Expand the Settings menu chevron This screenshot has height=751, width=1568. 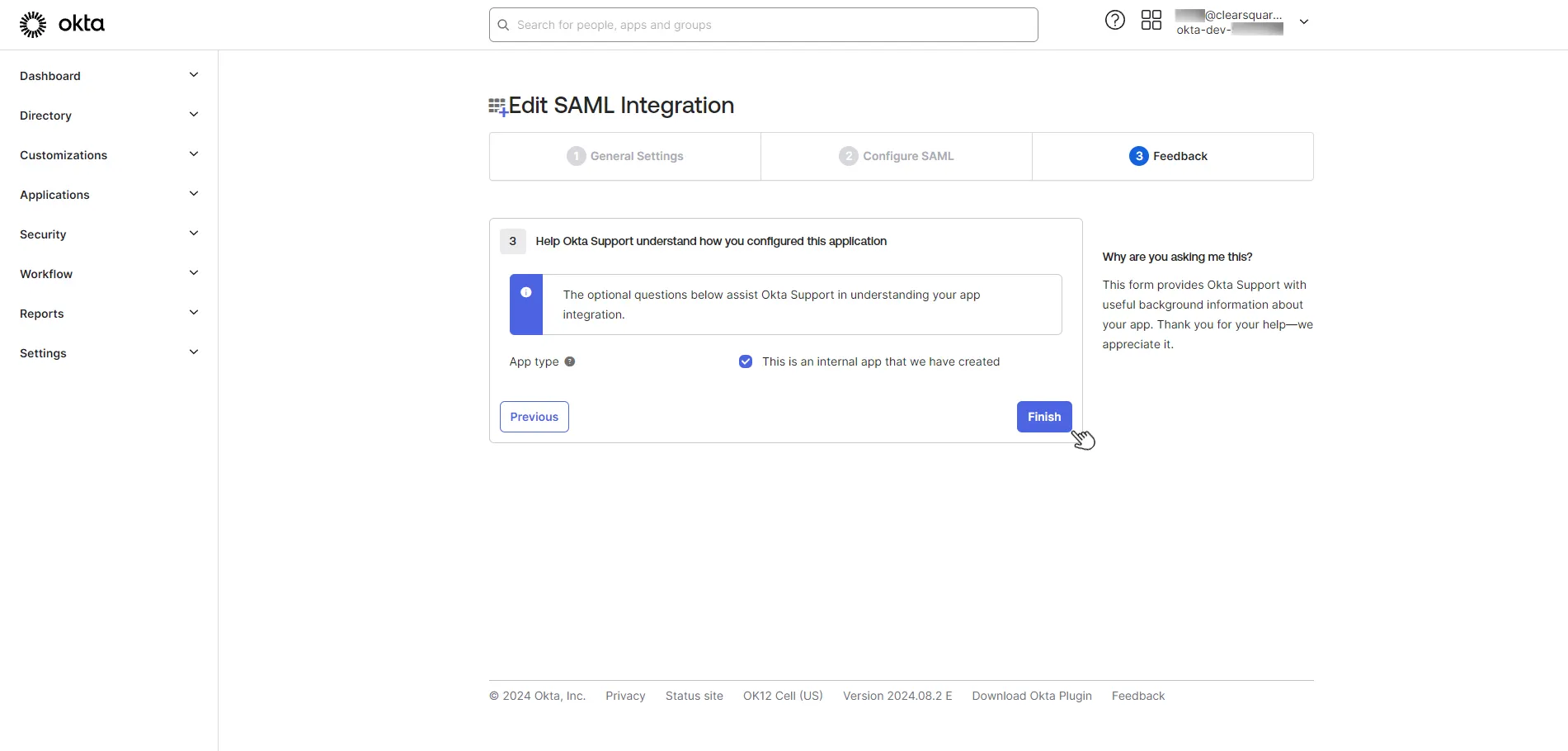(194, 352)
